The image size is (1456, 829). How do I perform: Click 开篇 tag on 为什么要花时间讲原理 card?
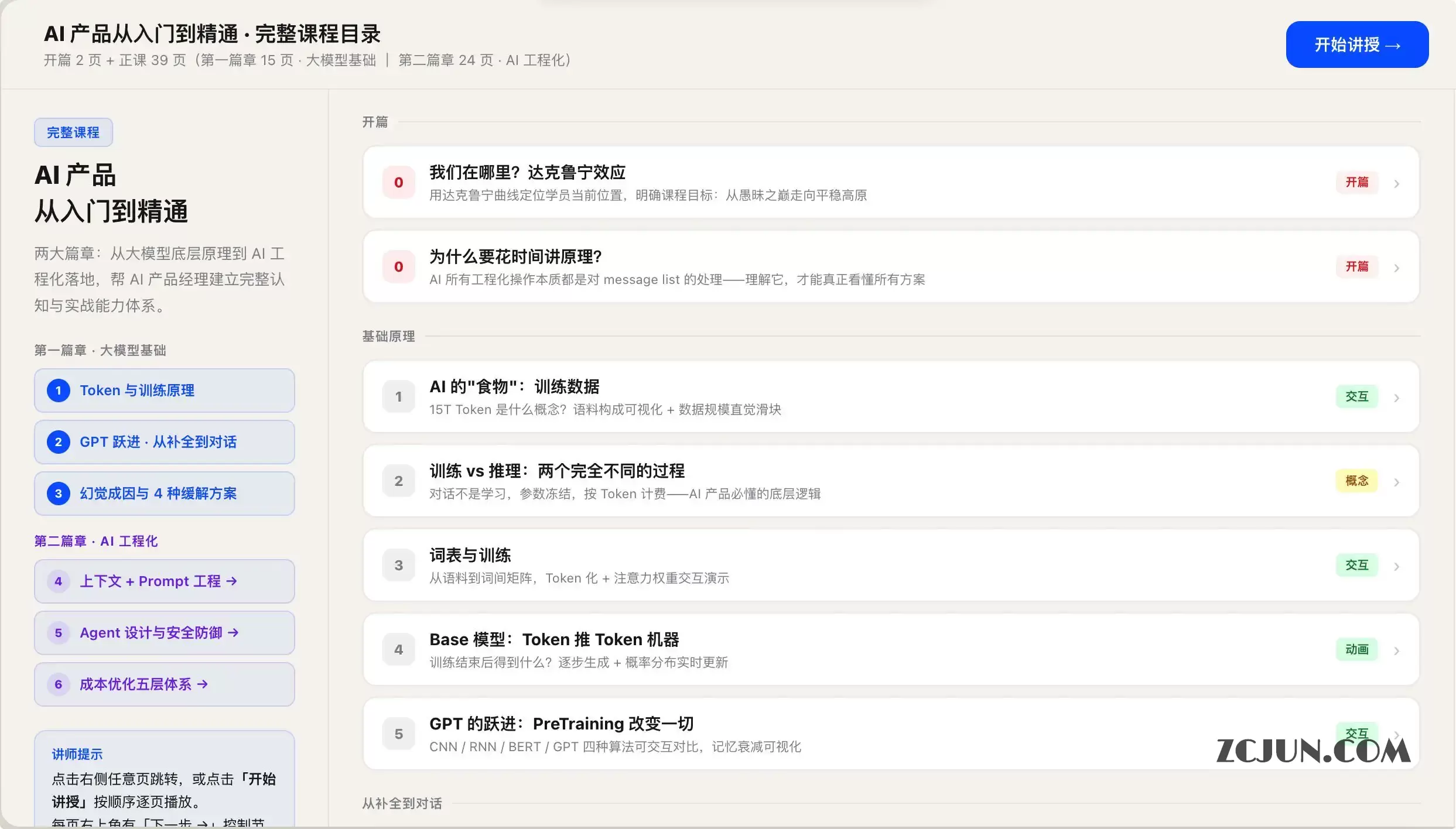1357,267
